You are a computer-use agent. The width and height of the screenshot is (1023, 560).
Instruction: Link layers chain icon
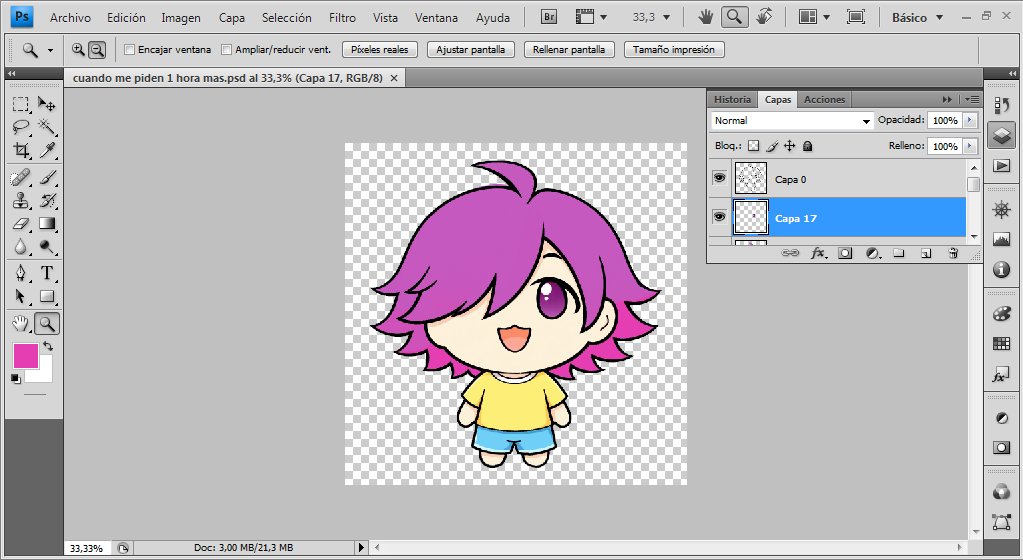click(x=790, y=253)
